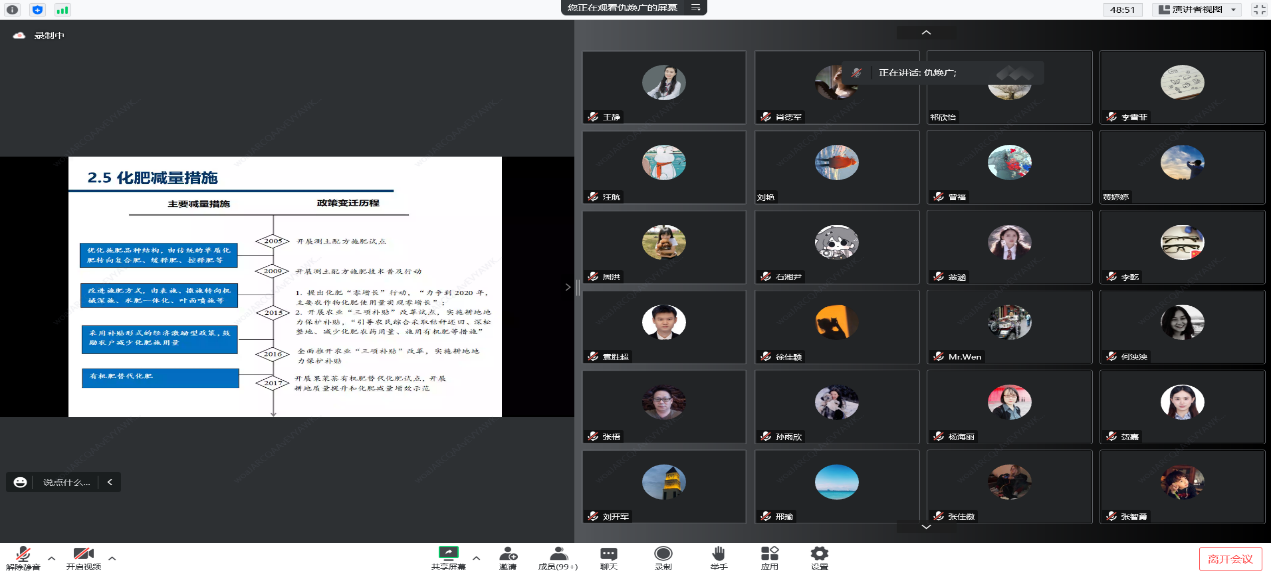Expand microphone options arrow beside mute
1271x571 pixels.
point(50,558)
